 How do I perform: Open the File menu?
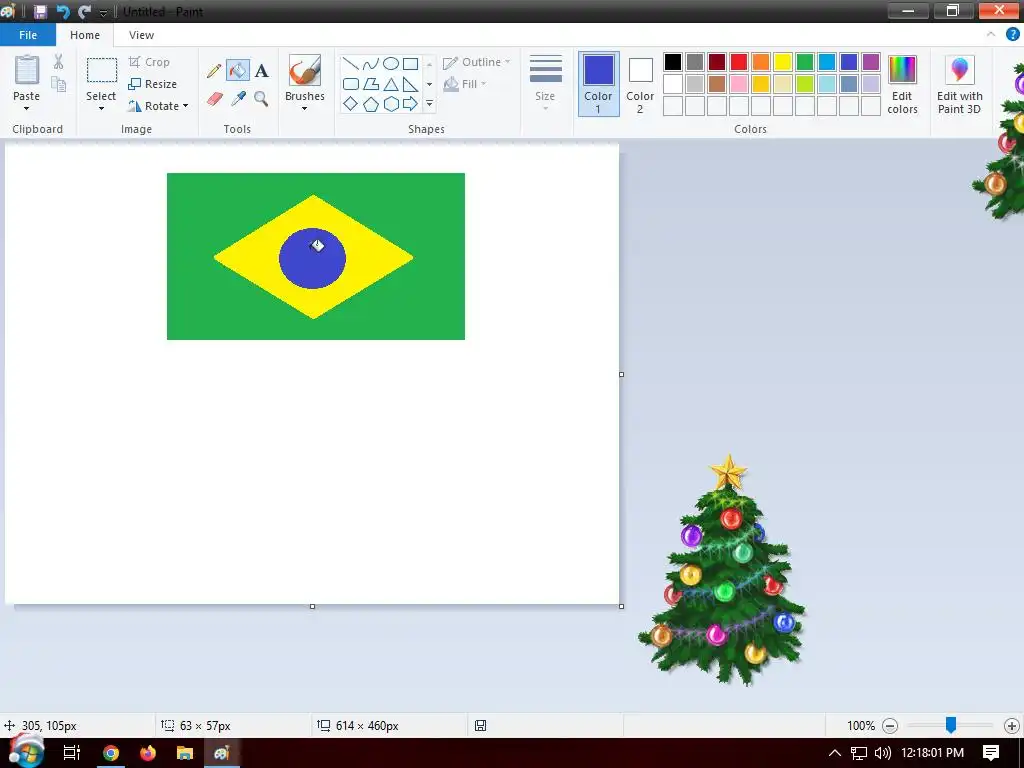pyautogui.click(x=28, y=35)
